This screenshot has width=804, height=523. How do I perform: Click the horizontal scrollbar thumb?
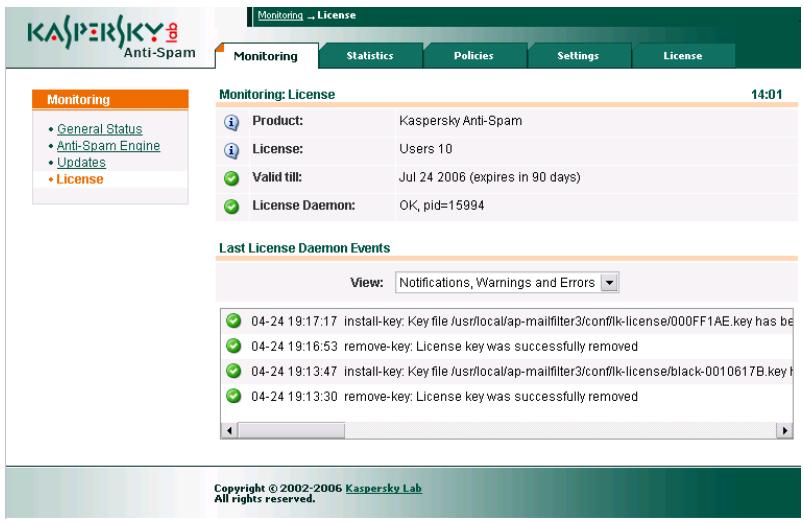click(x=291, y=431)
